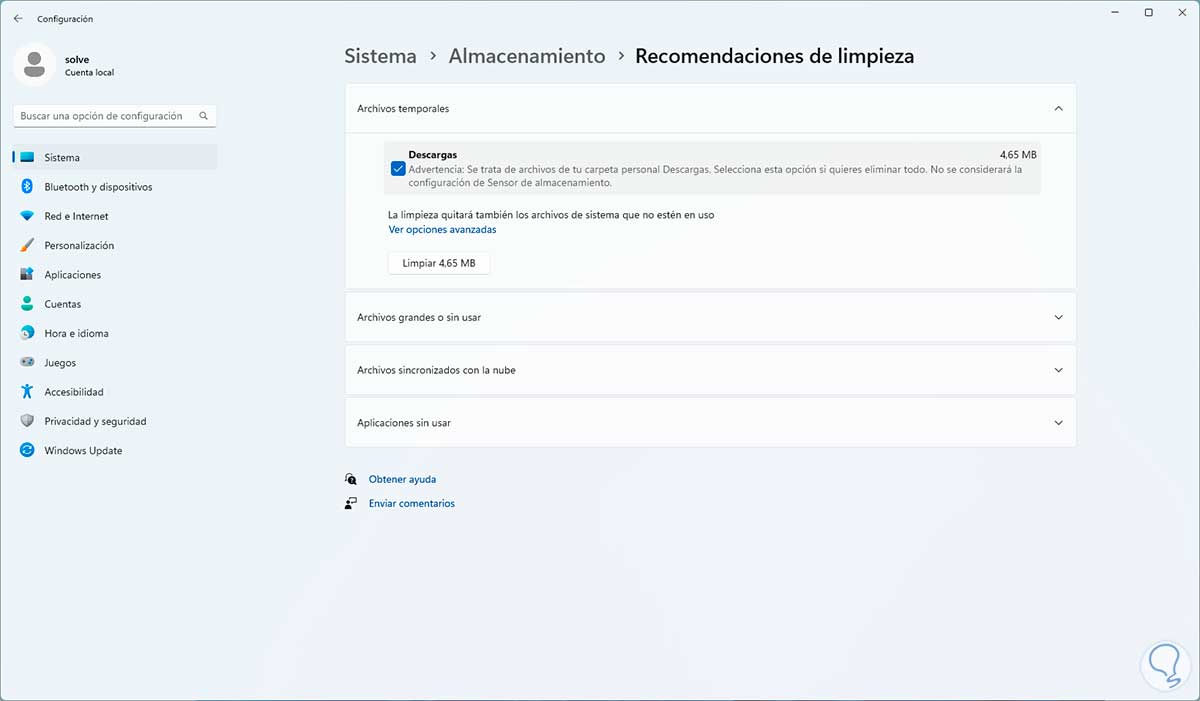1200x701 pixels.
Task: Open Privacidad y seguridad label
Action: point(95,421)
